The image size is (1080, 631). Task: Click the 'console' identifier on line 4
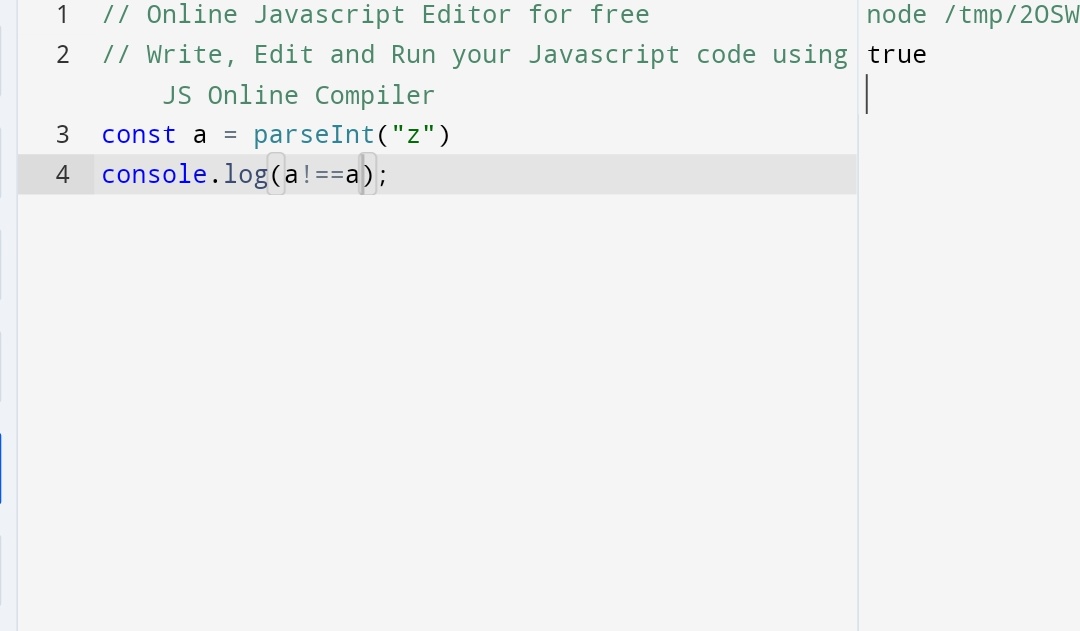coord(154,174)
